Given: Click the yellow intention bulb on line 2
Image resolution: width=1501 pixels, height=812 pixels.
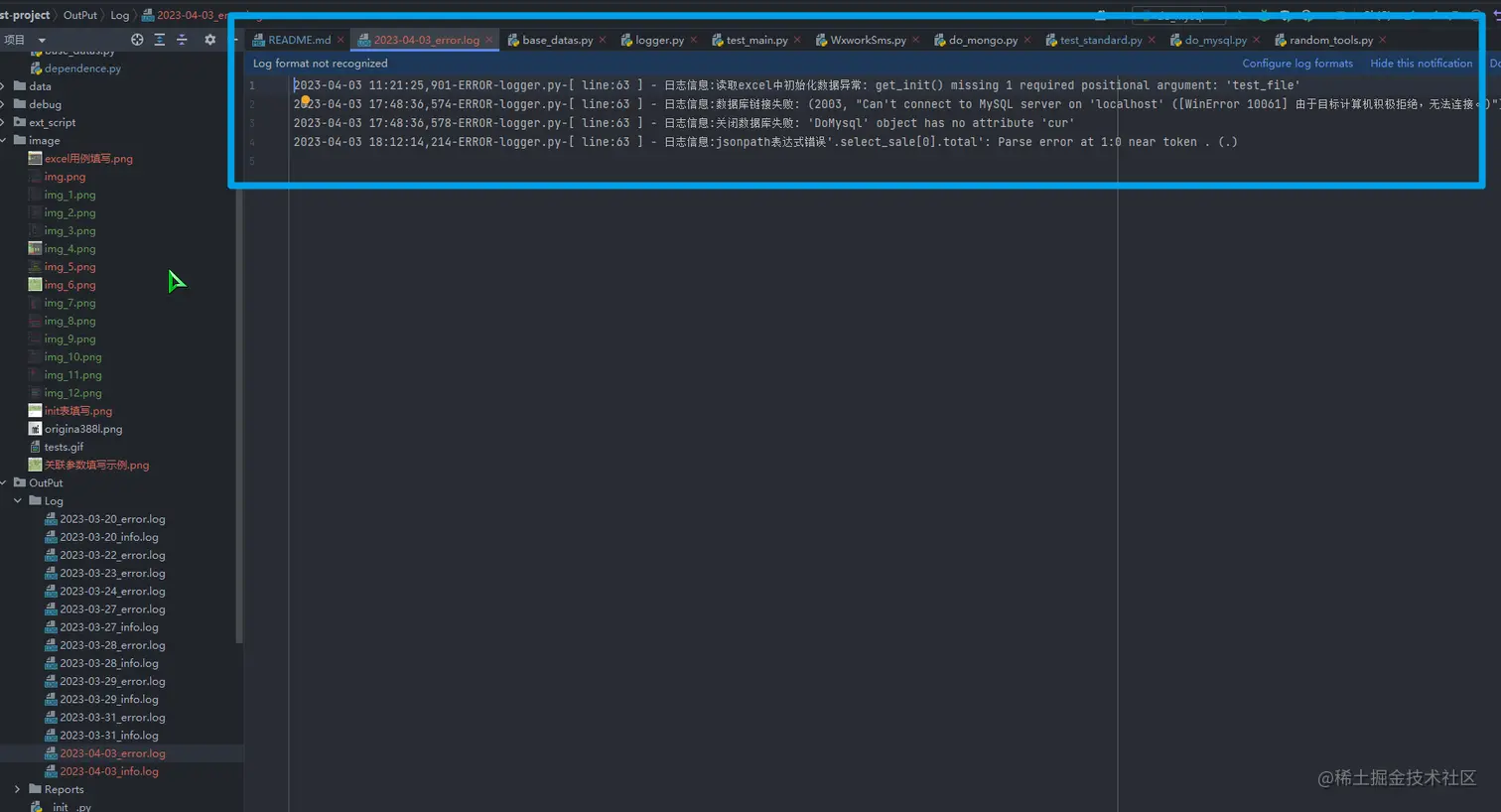Looking at the screenshot, I should 306,100.
